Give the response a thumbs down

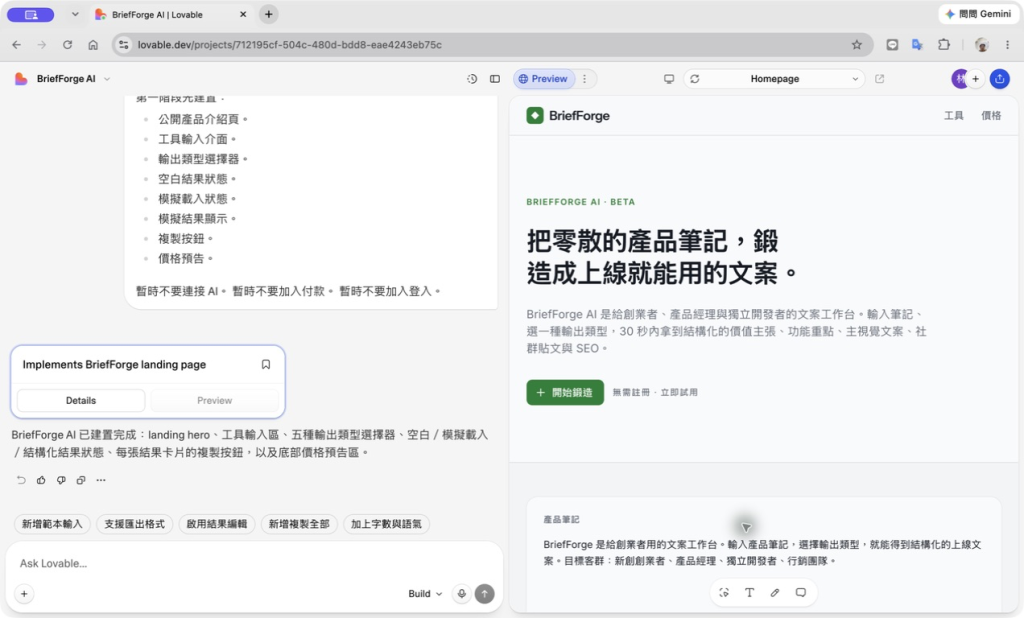[61, 480]
